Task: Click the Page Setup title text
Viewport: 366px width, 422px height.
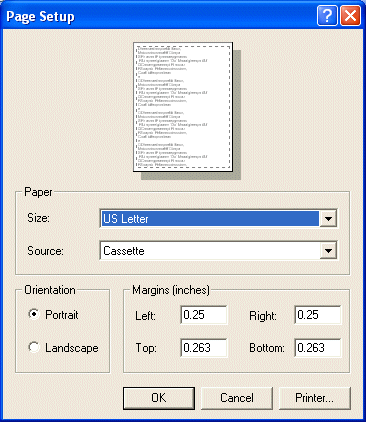Action: point(40,17)
